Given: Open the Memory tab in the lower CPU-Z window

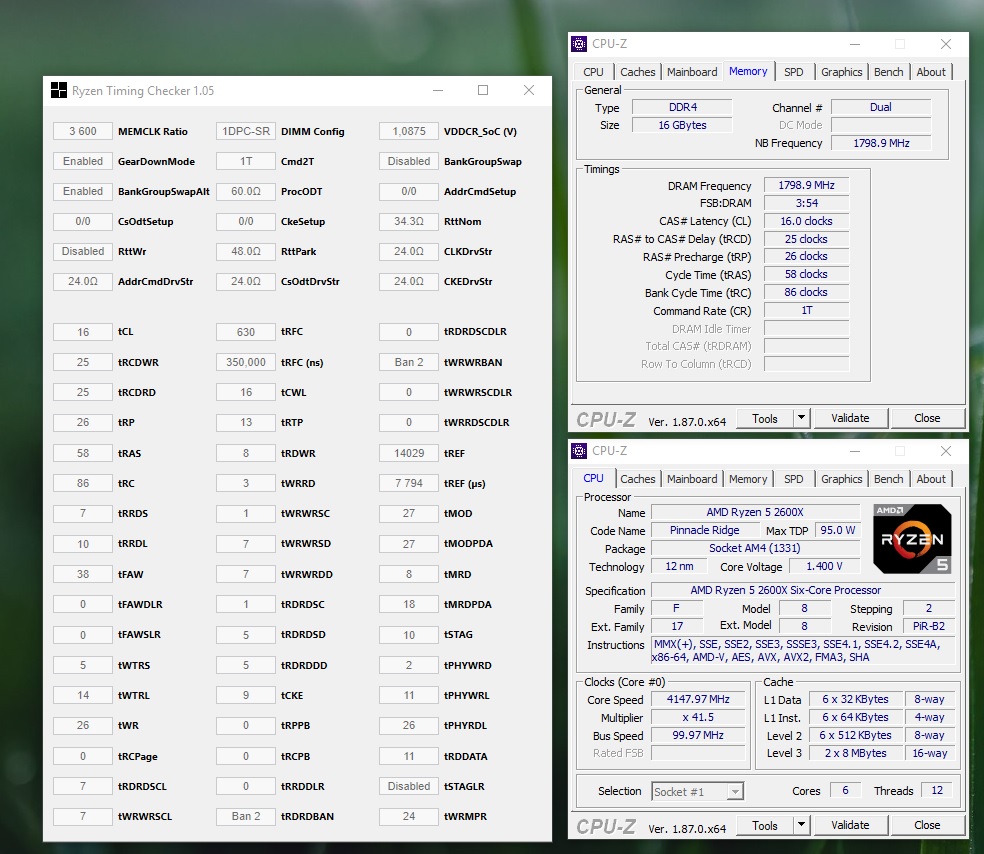Looking at the screenshot, I should pyautogui.click(x=747, y=479).
